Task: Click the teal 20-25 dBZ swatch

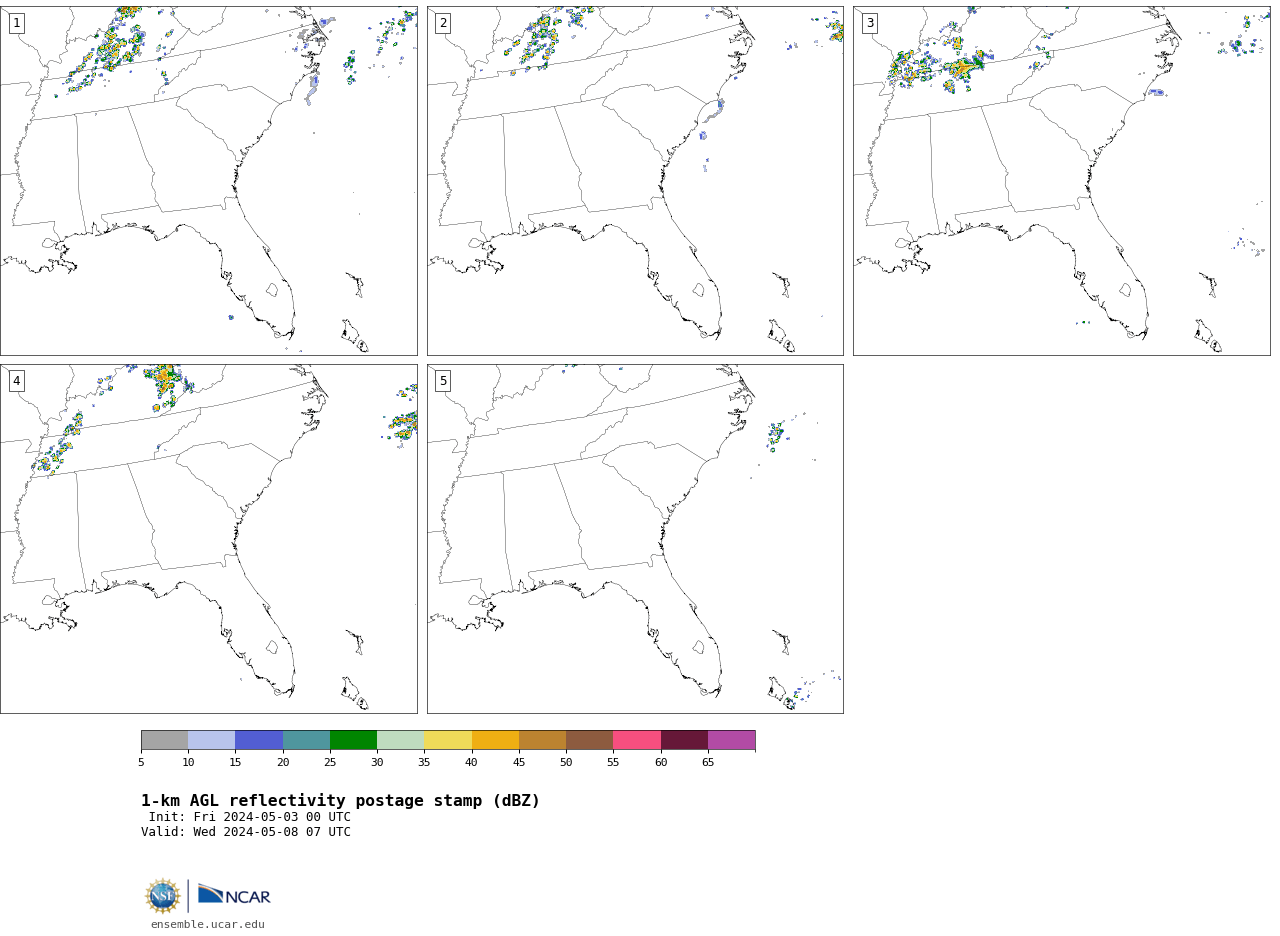Action: pos(306,740)
